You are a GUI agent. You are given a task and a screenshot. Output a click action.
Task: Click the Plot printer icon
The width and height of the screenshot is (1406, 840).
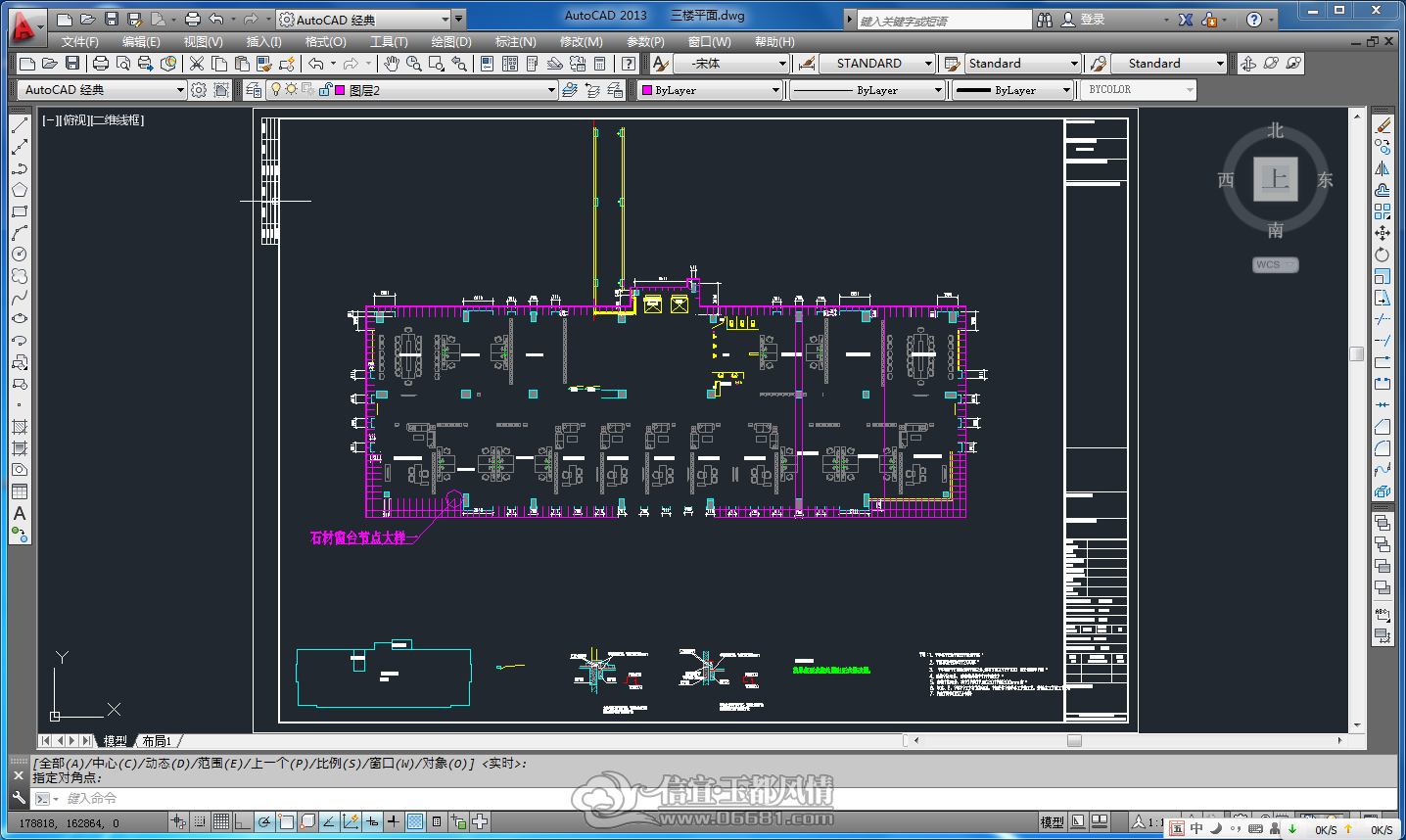(x=100, y=64)
